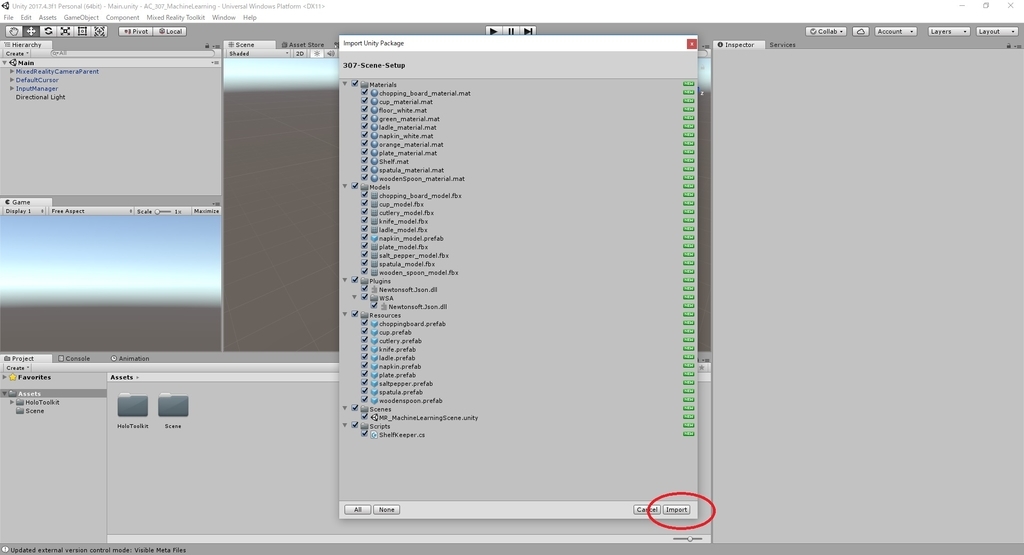Screen dimensions: 1024x555
Task: Open the Shaded draw mode dropdown
Action: (x=258, y=54)
